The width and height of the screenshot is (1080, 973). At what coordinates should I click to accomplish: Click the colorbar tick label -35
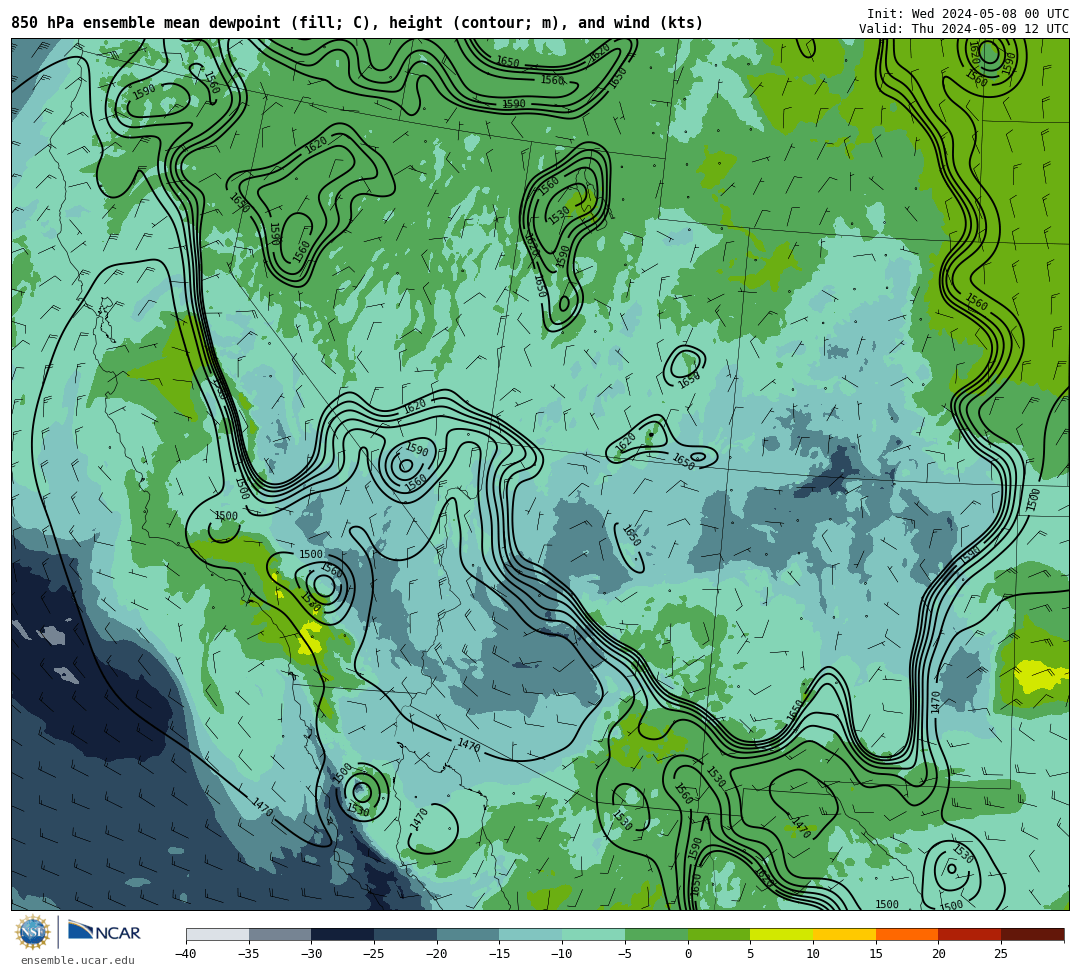(248, 954)
